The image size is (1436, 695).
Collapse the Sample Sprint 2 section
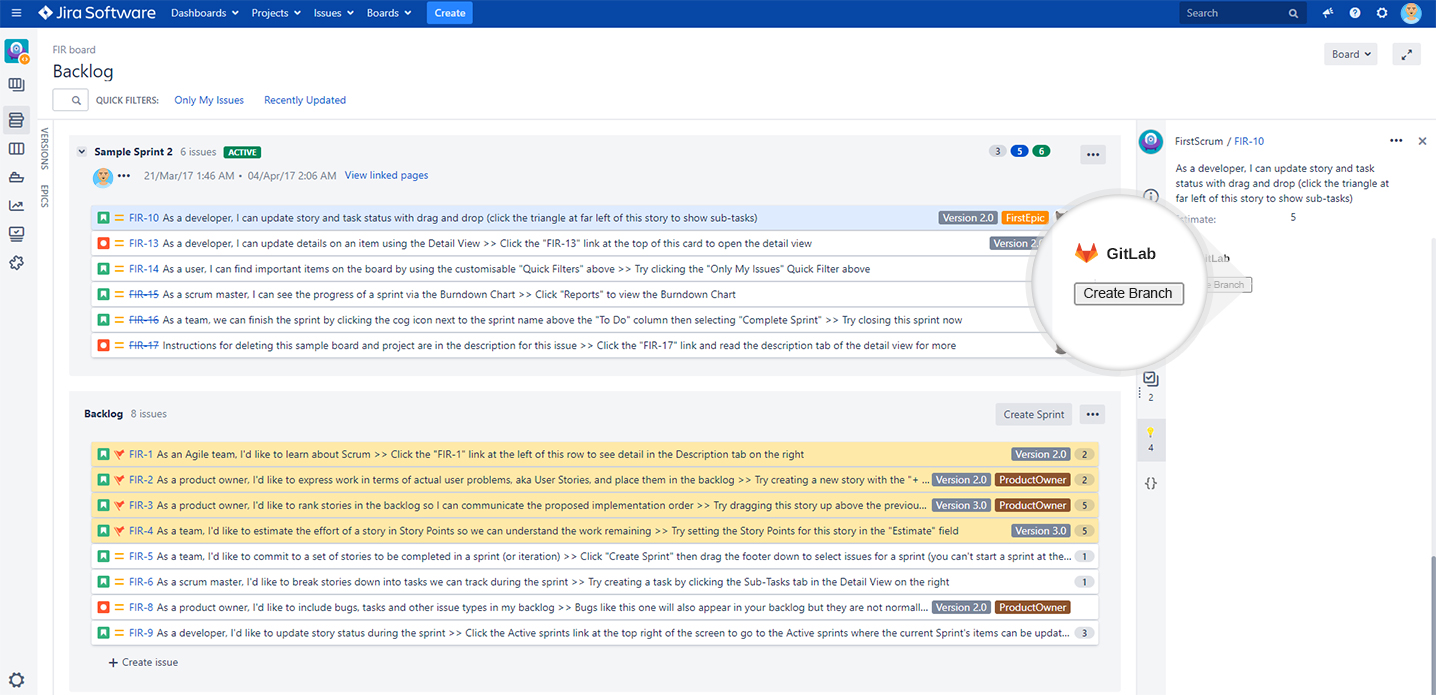click(x=82, y=152)
